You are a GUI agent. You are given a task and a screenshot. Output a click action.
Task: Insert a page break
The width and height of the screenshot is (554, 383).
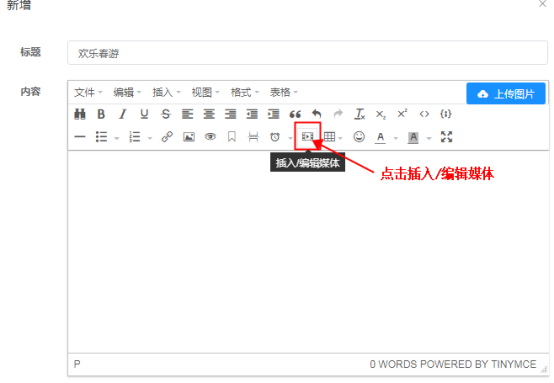253,137
